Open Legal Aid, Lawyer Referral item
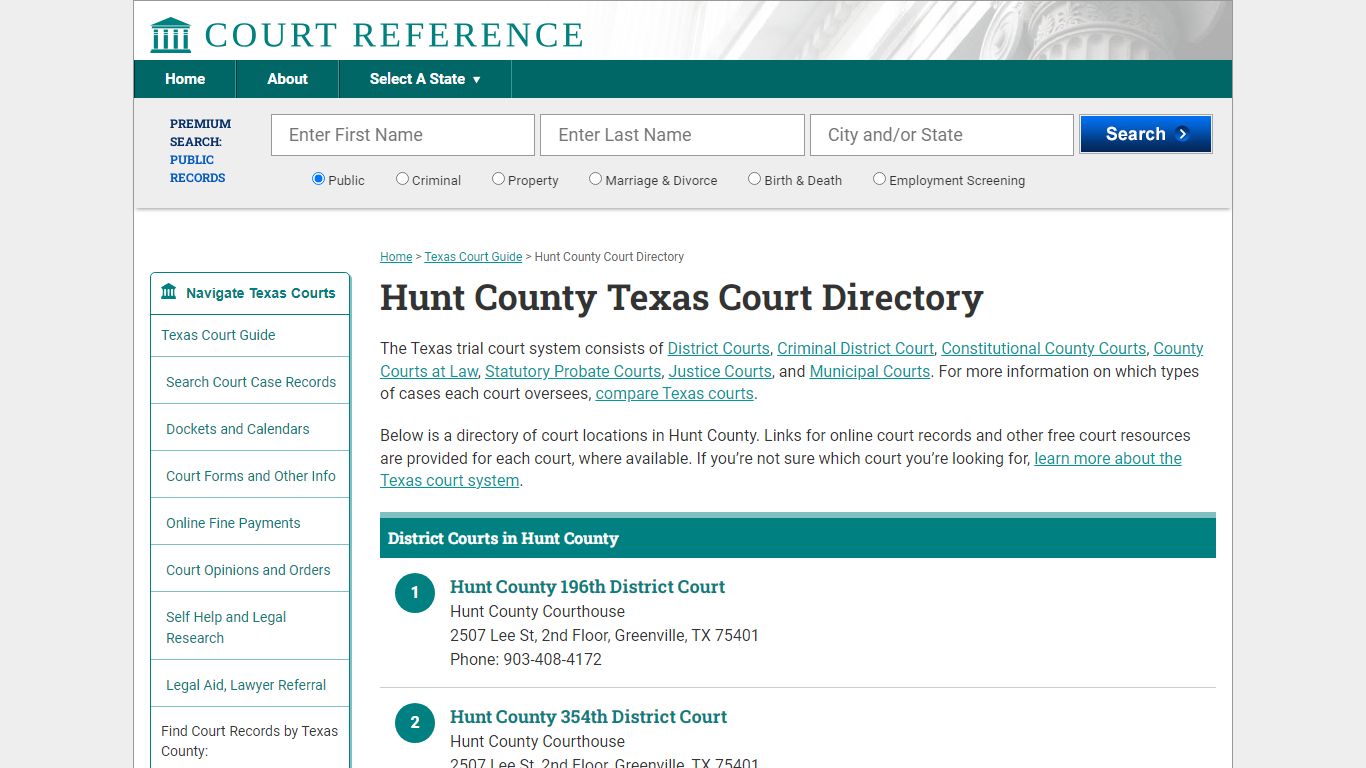 pyautogui.click(x=250, y=685)
